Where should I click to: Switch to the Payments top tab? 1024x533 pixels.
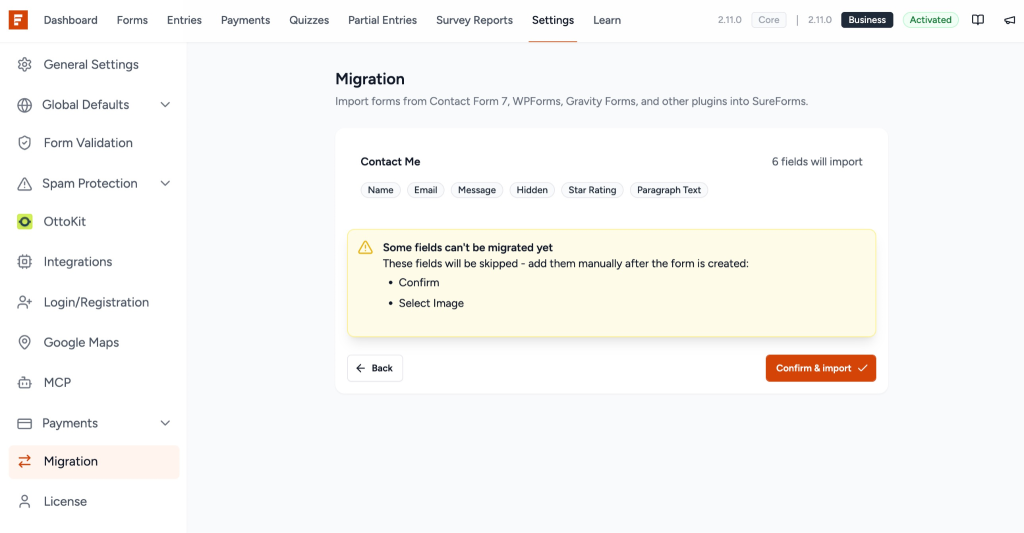(x=246, y=20)
